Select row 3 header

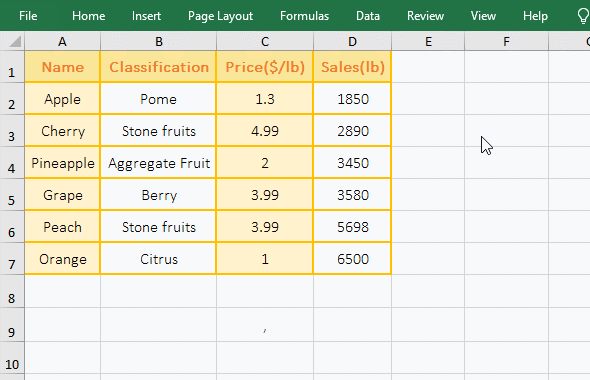[x=12, y=131]
